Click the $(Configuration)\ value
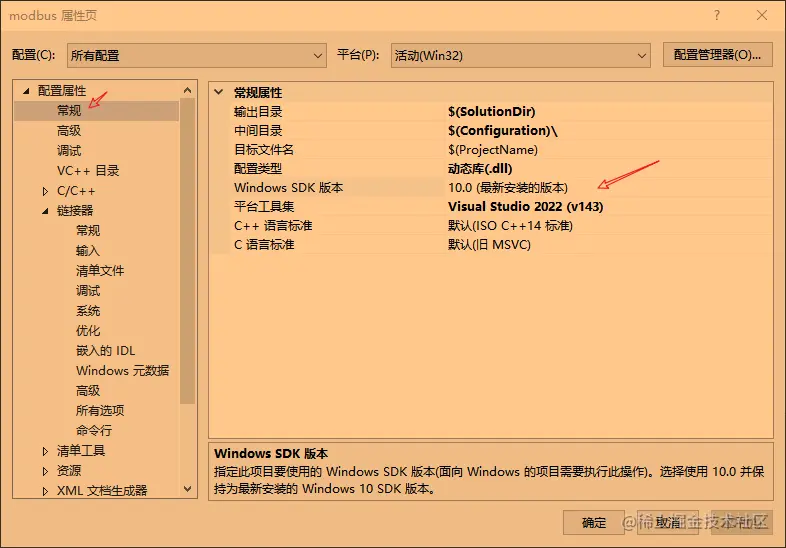This screenshot has width=786, height=548. point(503,130)
